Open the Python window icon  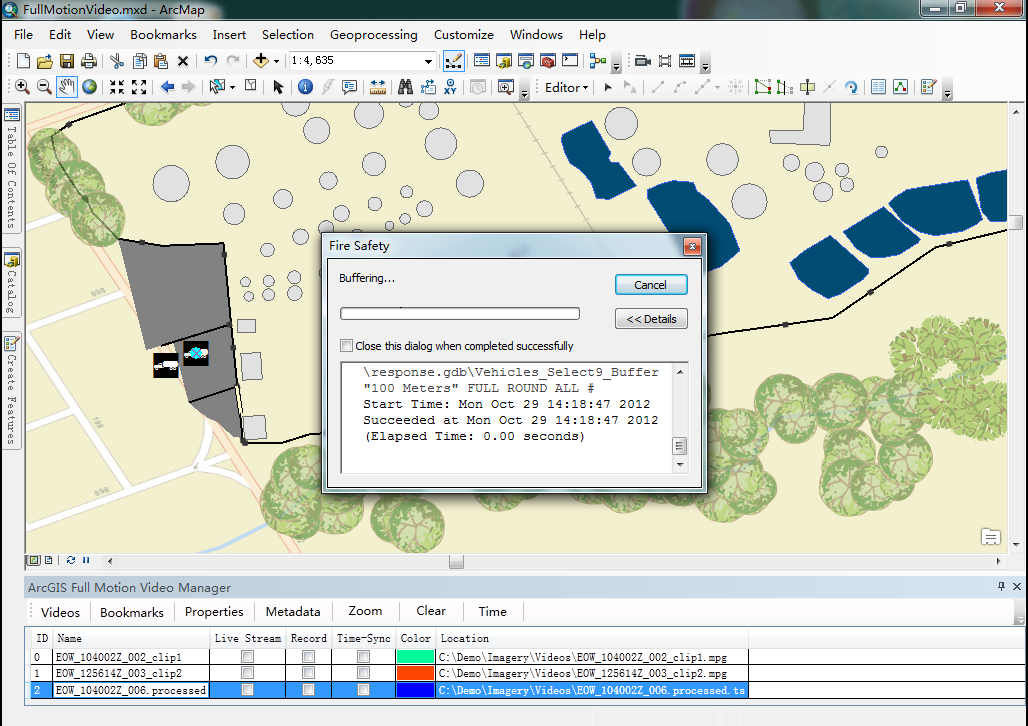point(570,61)
